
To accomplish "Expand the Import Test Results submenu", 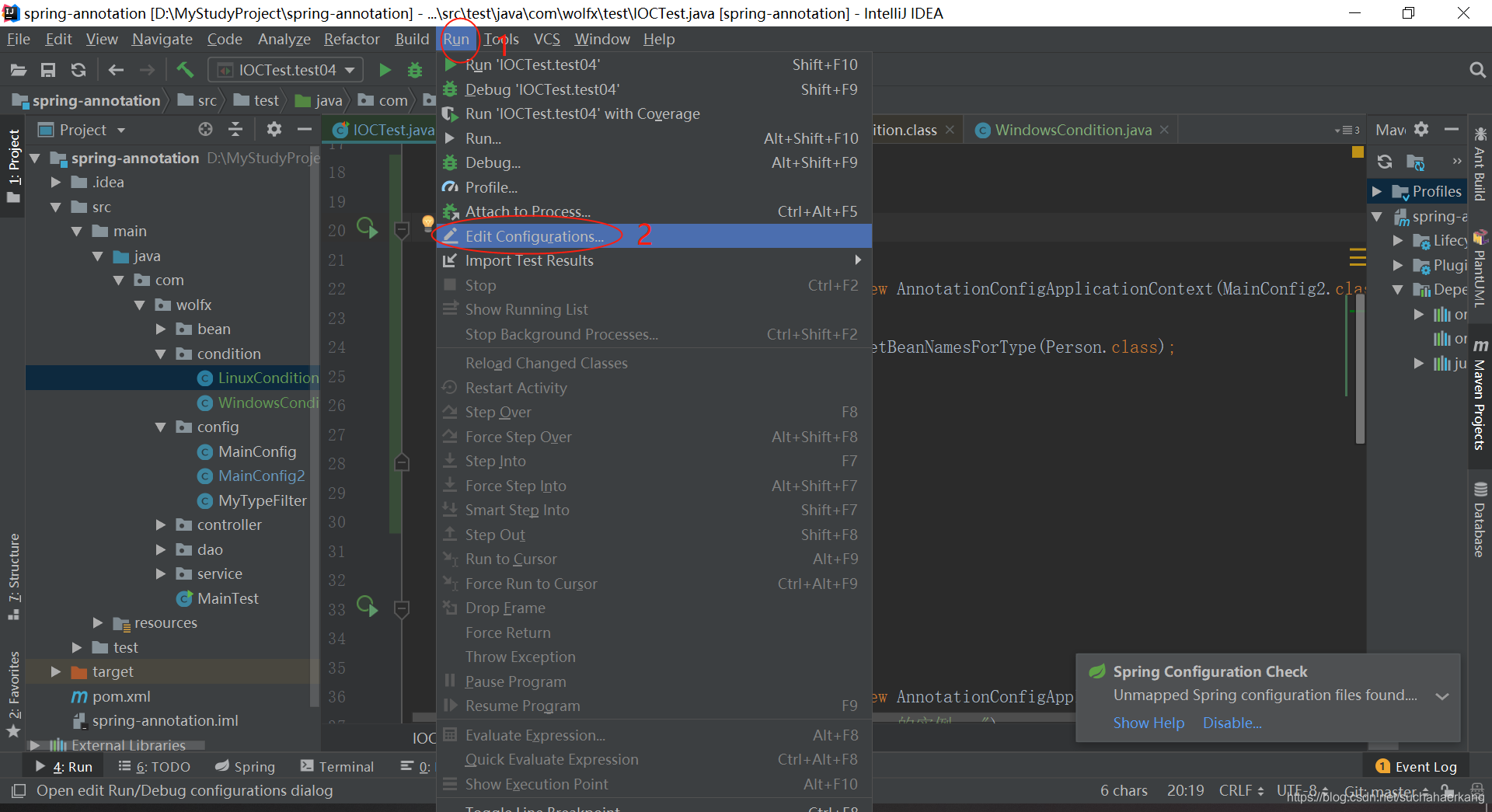I will pos(654,260).
